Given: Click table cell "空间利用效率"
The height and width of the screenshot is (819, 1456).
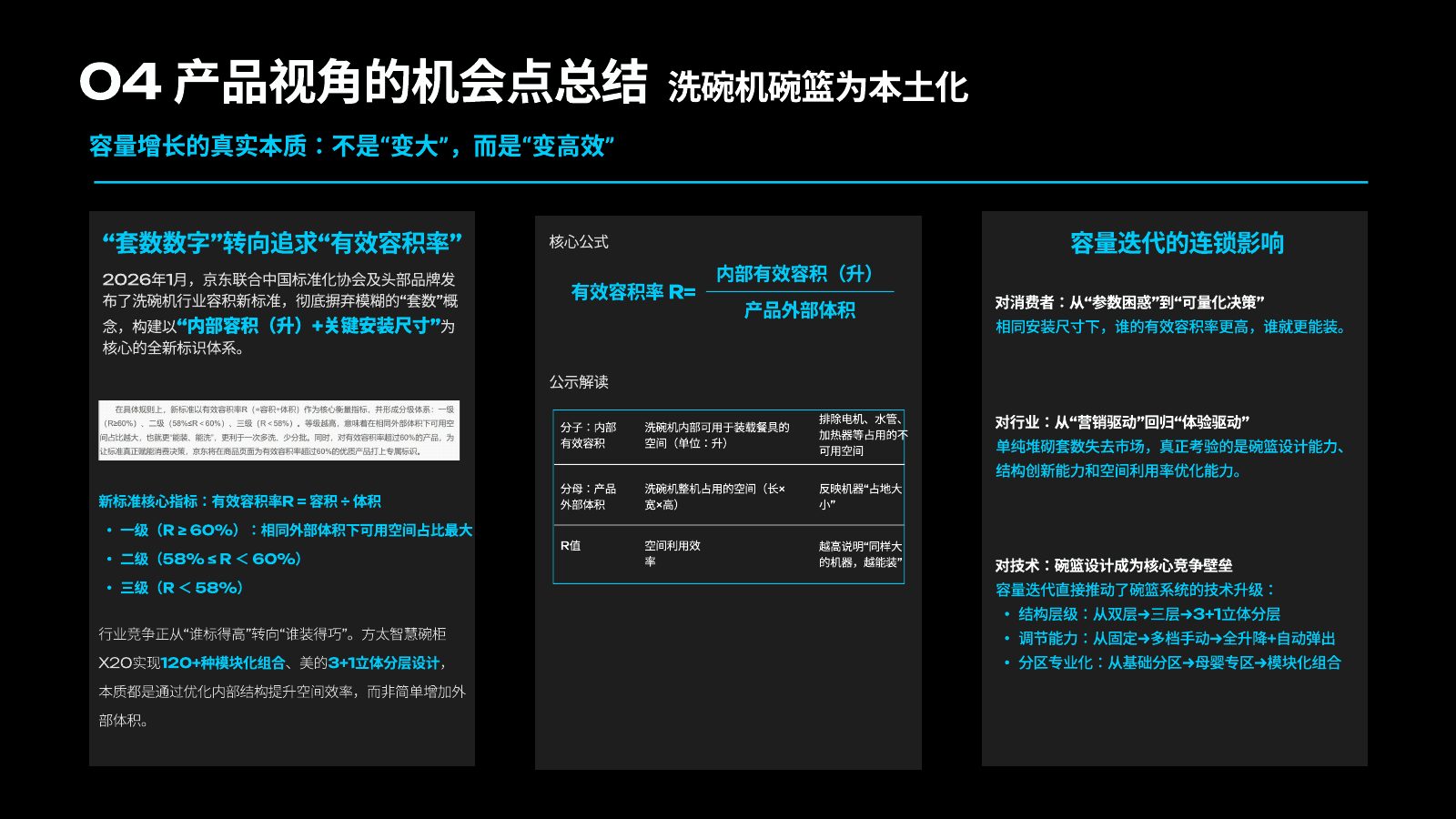Looking at the screenshot, I should pos(672,554).
